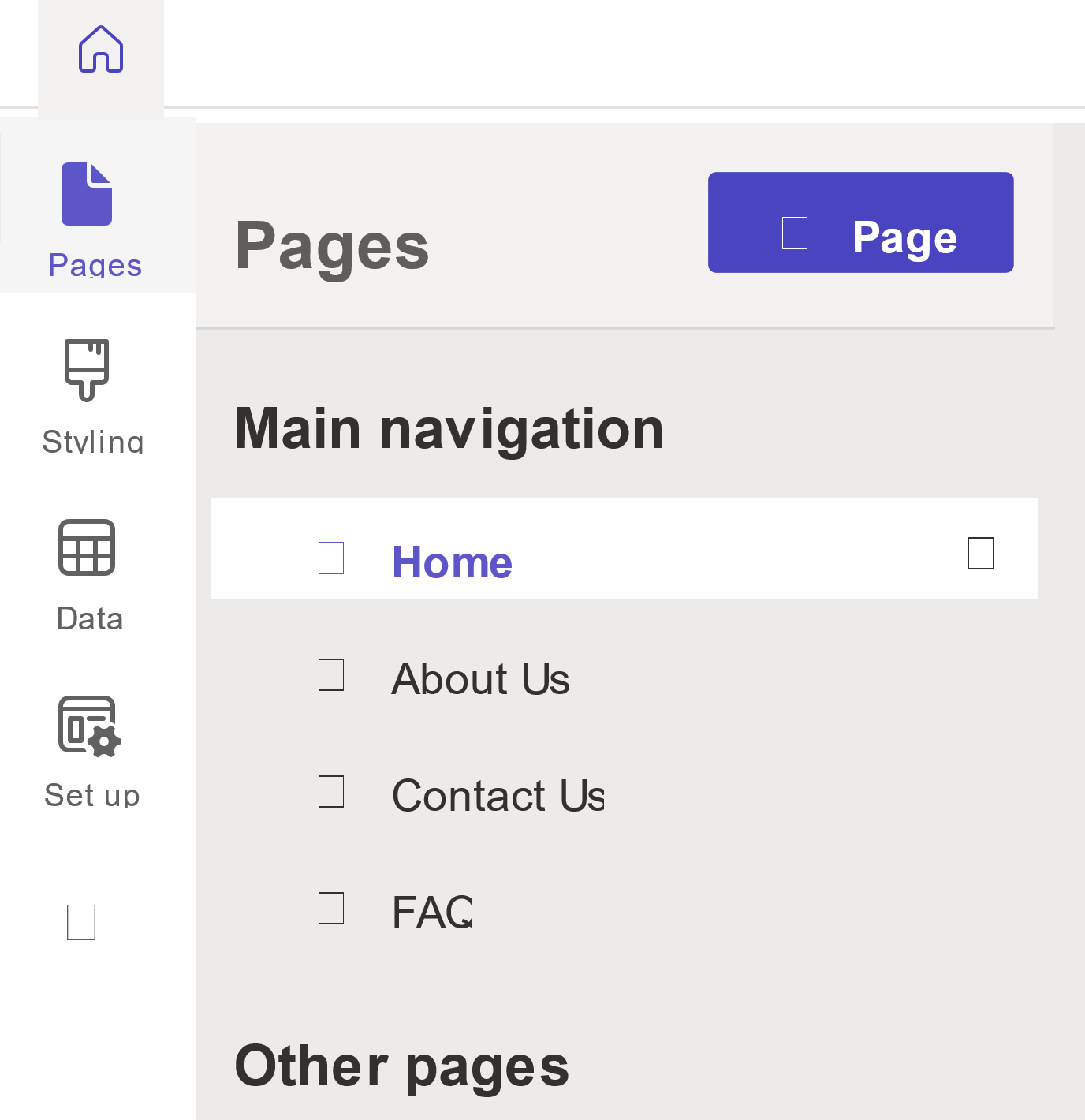This screenshot has height=1120, width=1085.
Task: Expand the Other pages section
Action: tap(402, 1066)
